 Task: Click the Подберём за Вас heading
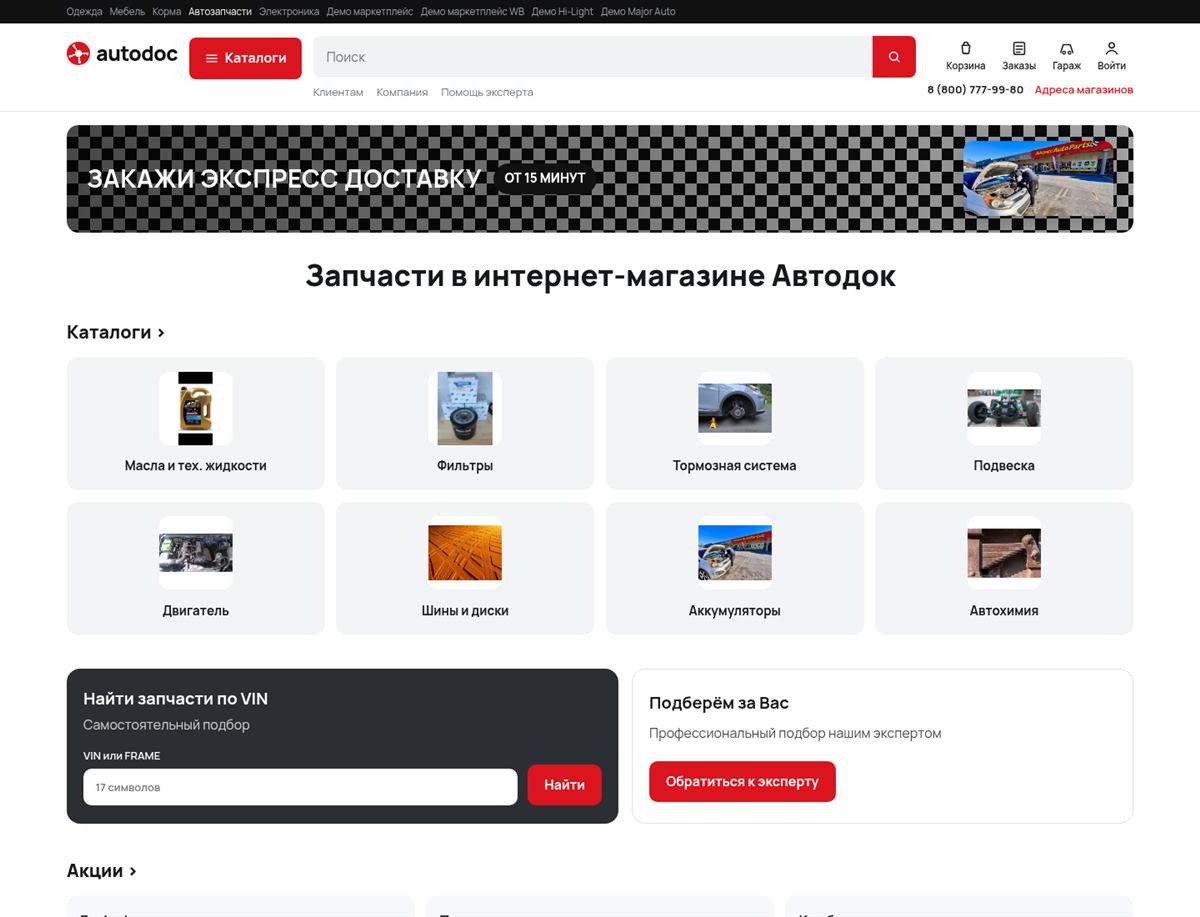pyautogui.click(x=719, y=703)
